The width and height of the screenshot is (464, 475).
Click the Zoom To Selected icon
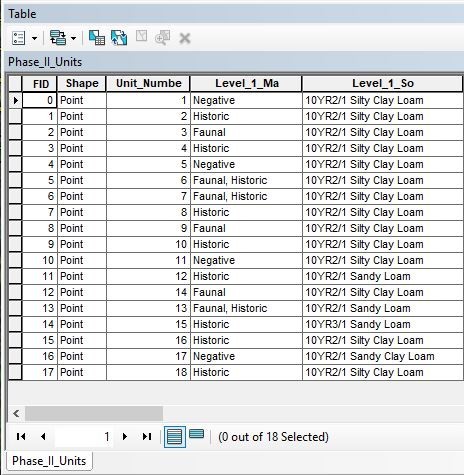[163, 37]
